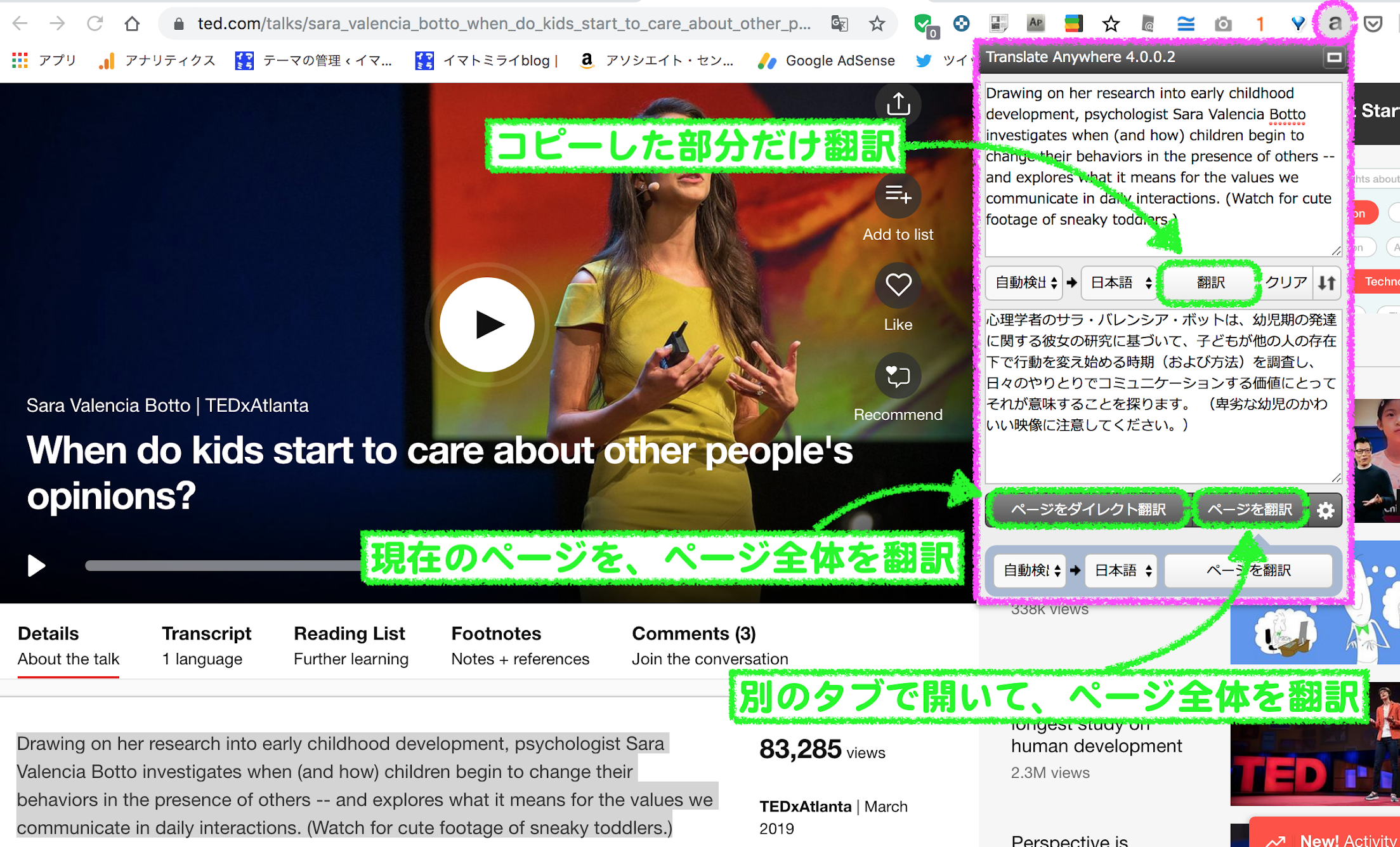Click the video progress bar

point(223,565)
